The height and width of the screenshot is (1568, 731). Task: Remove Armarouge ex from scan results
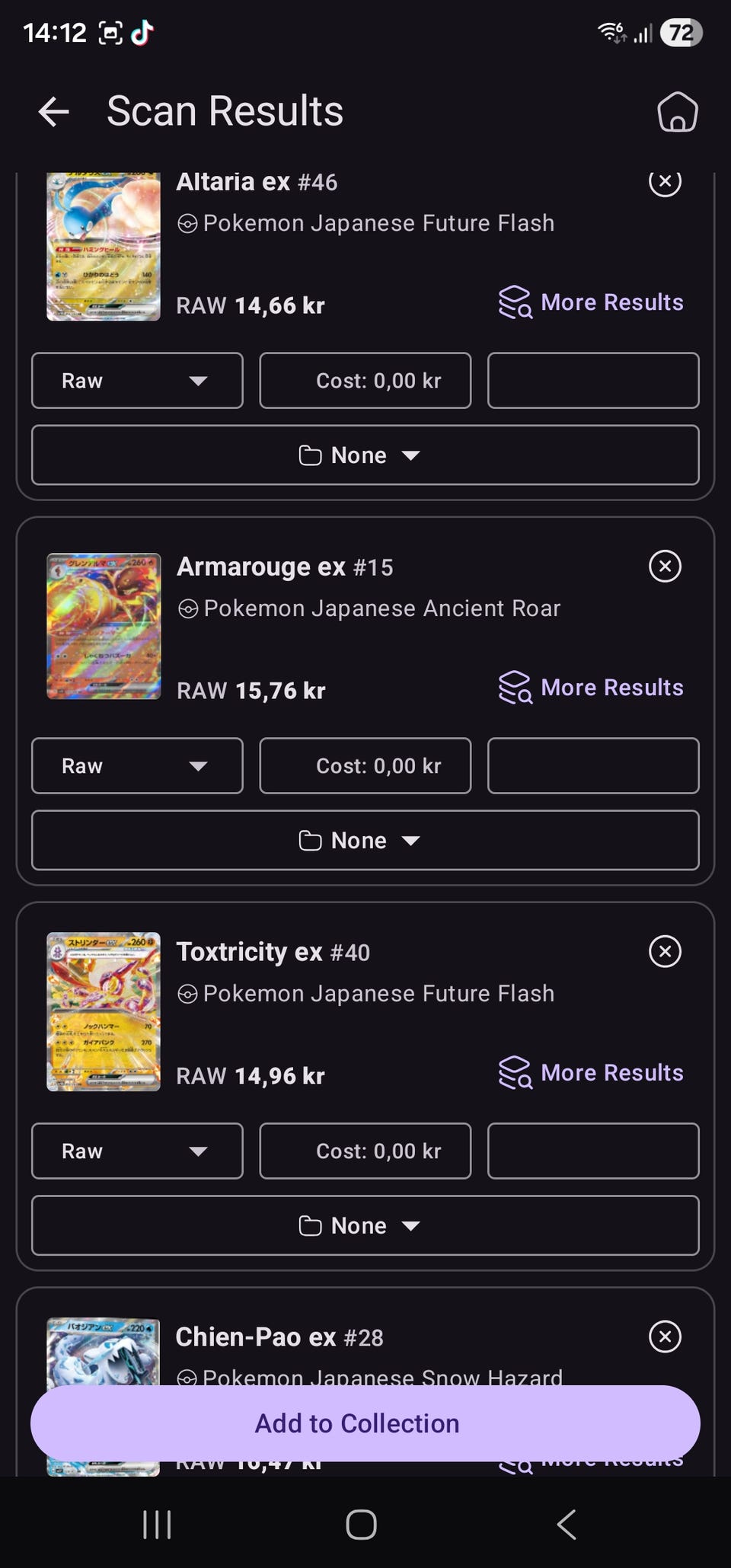tap(665, 566)
